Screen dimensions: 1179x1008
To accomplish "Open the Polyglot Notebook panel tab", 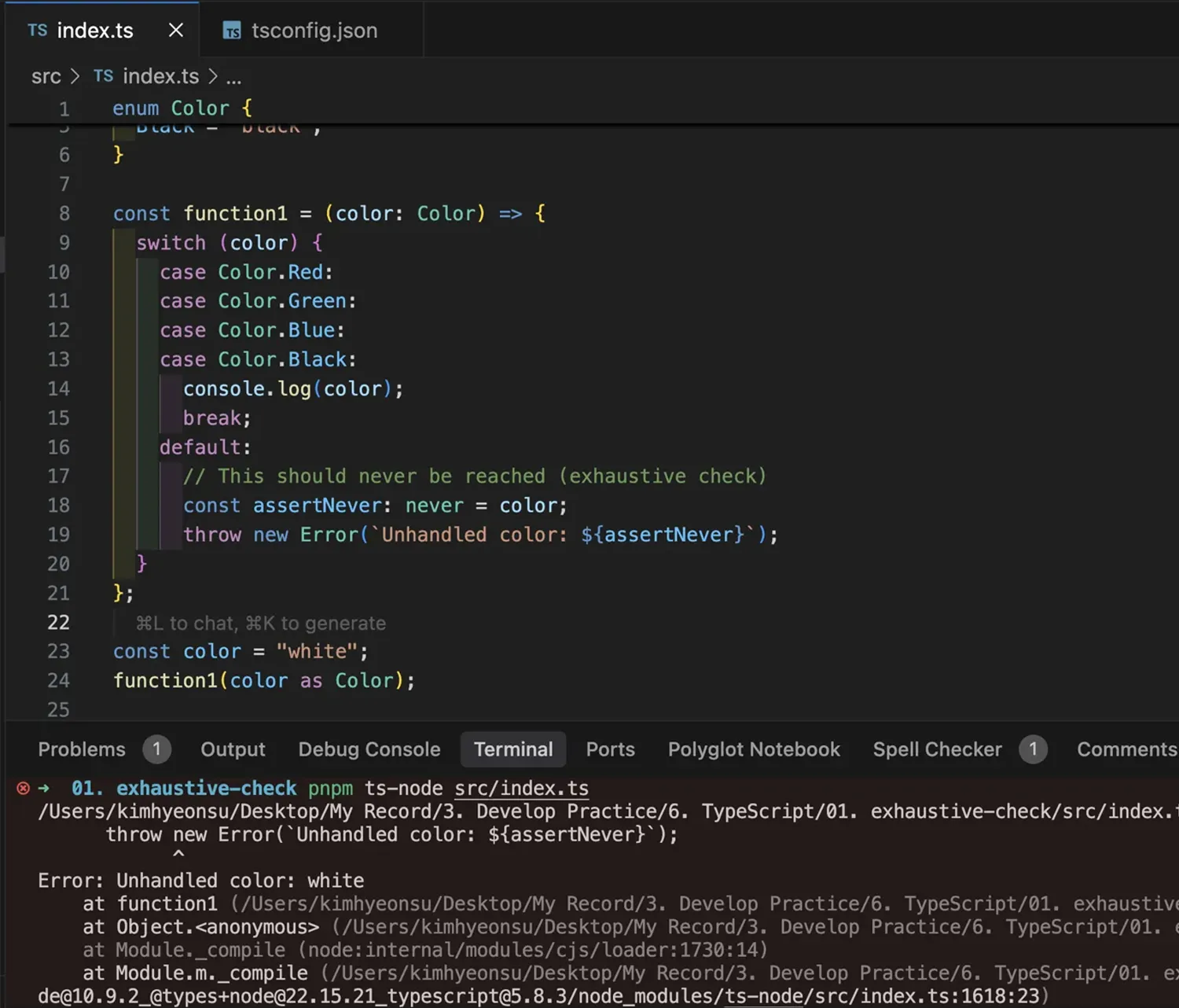I will click(754, 749).
